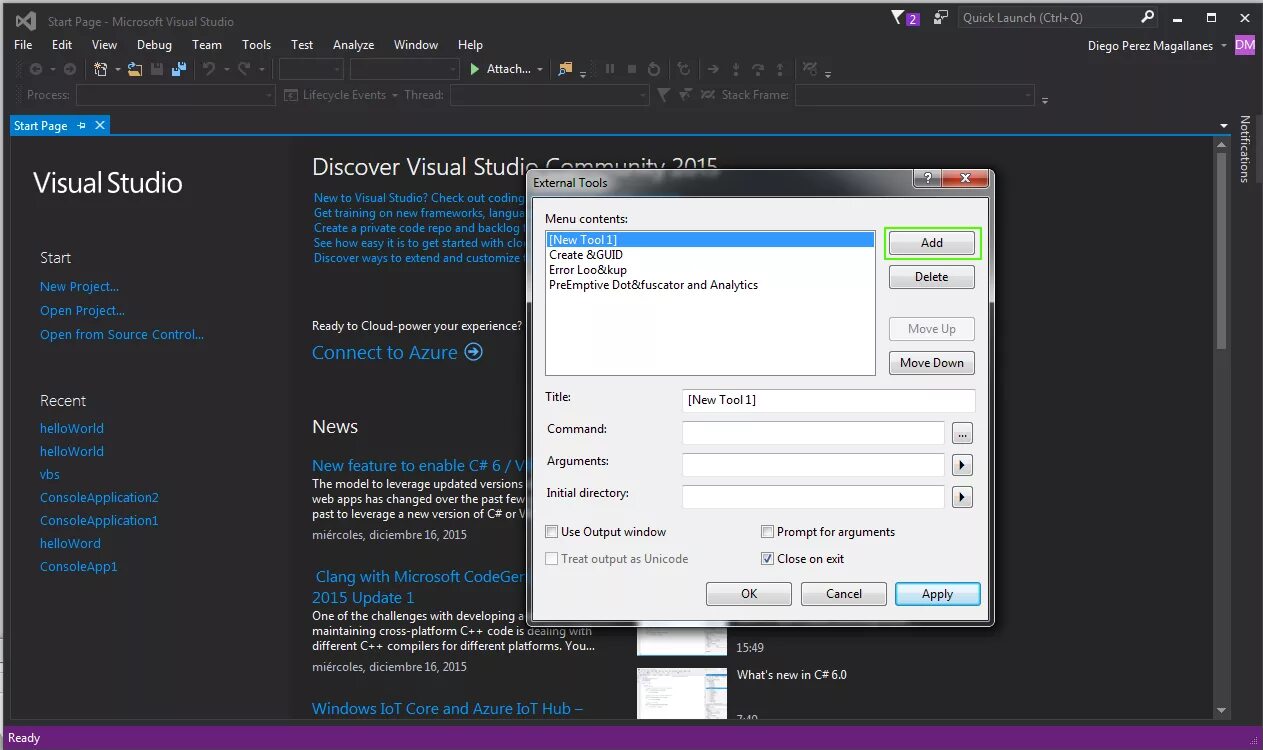Viewport: 1263px width, 750px height.
Task: Open the Window menu
Action: (x=416, y=45)
